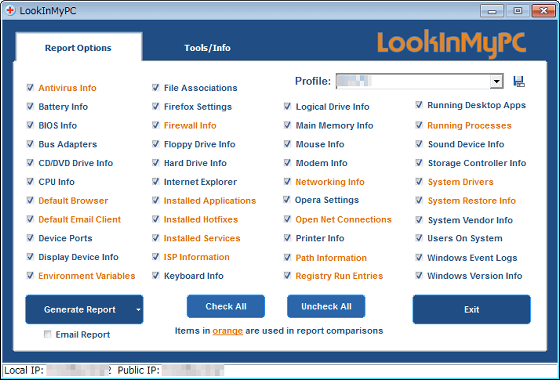Uncheck Default Email Client

(30, 219)
